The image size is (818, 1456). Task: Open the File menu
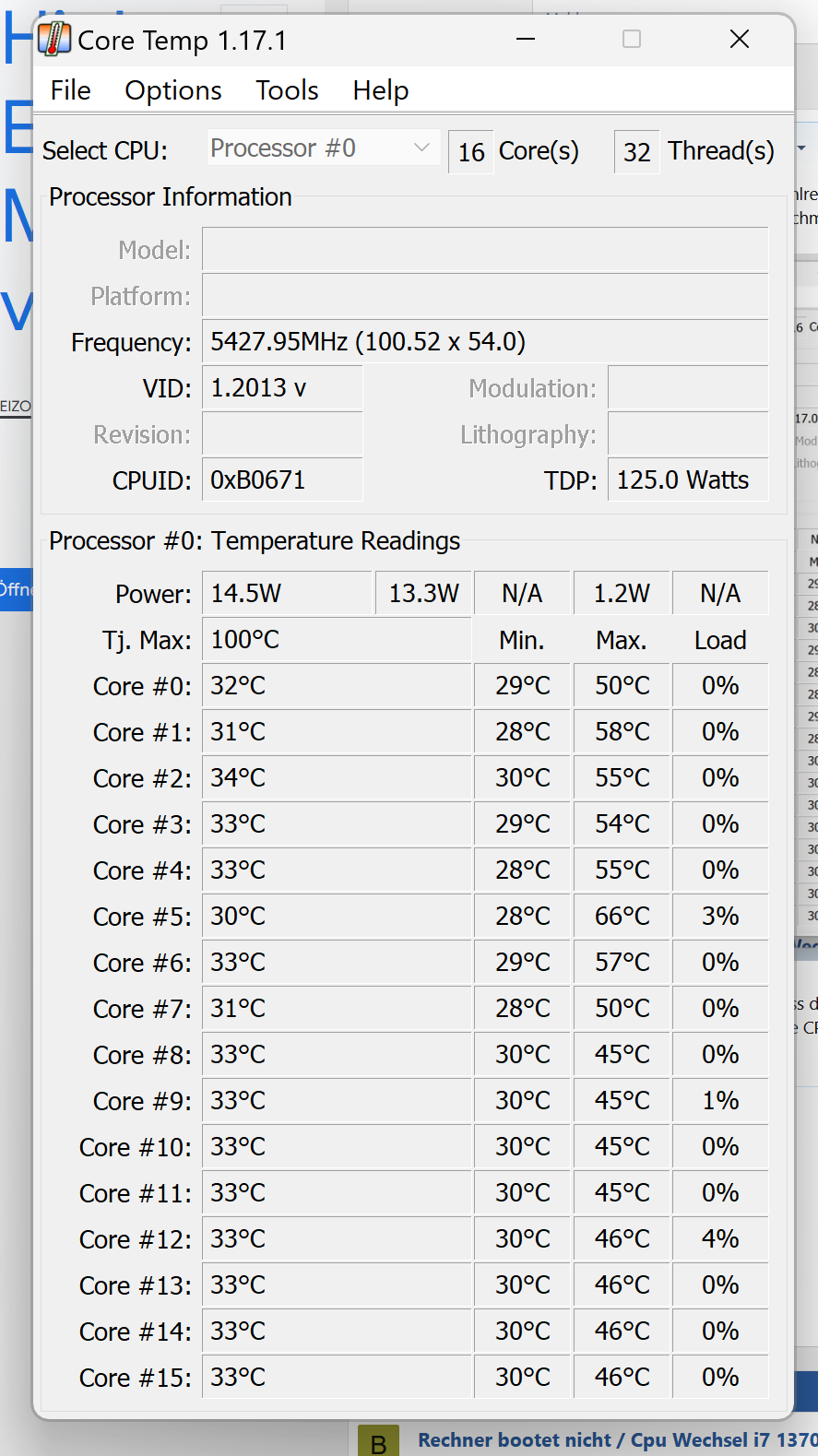(x=70, y=90)
